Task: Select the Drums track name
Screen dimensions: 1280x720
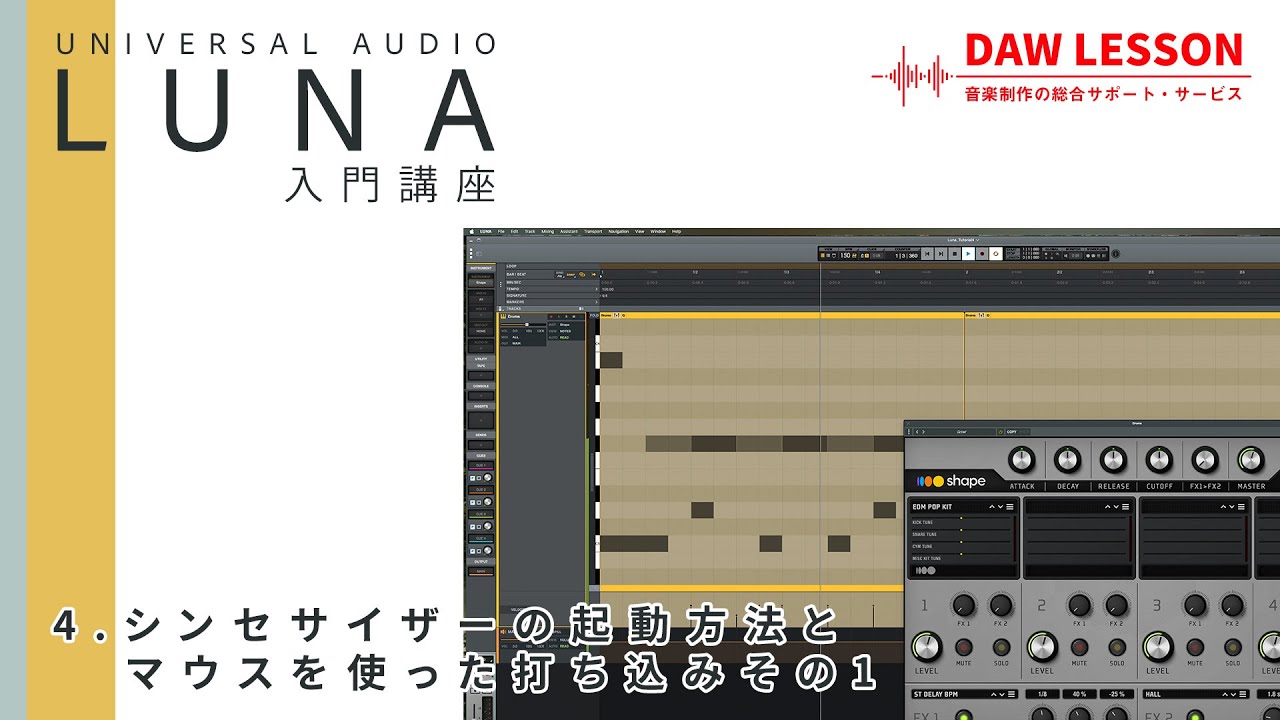Action: (x=514, y=317)
